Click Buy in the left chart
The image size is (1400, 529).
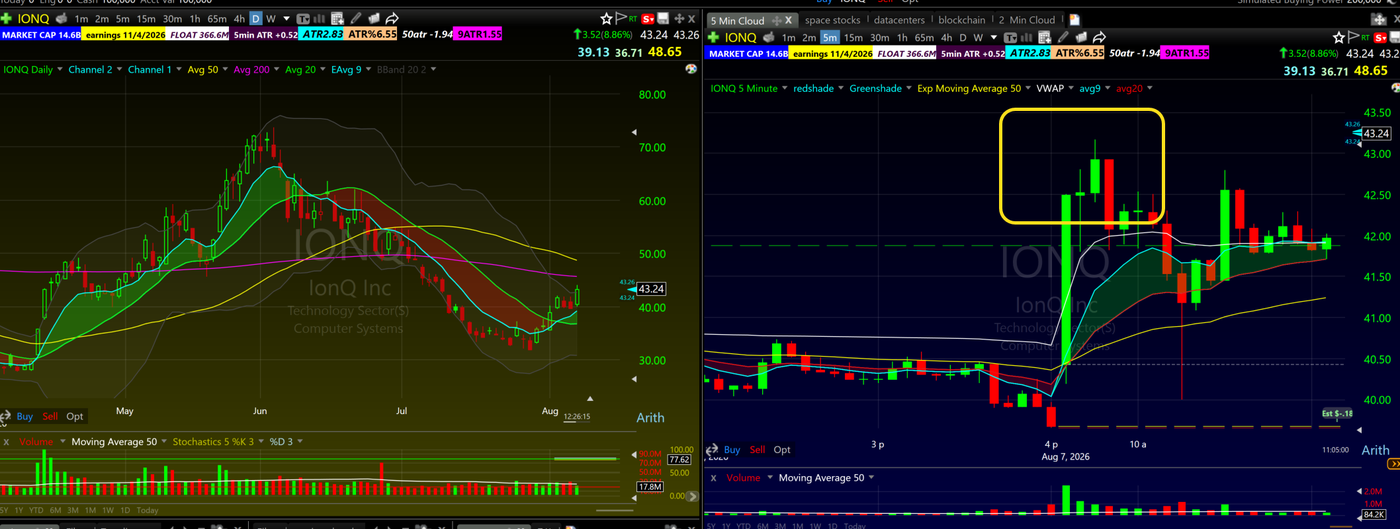[x=25, y=416]
